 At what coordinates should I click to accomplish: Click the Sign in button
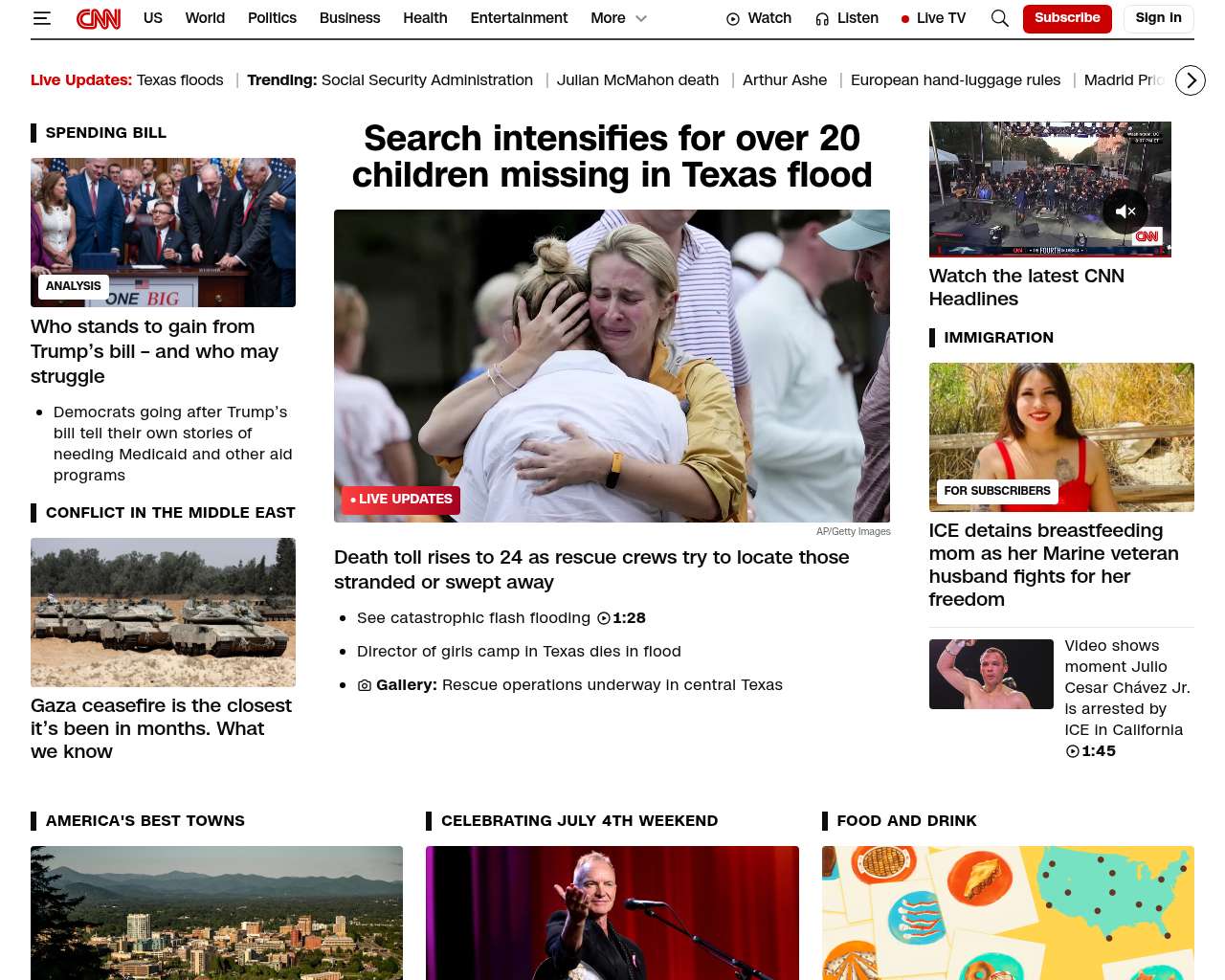pos(1158,18)
